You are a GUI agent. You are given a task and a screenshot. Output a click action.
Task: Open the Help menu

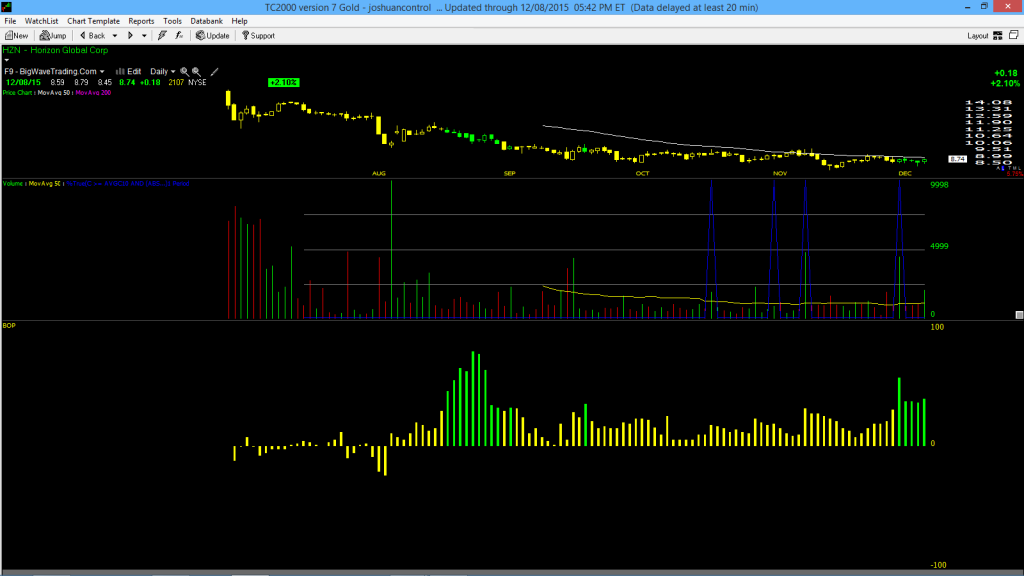click(x=239, y=21)
